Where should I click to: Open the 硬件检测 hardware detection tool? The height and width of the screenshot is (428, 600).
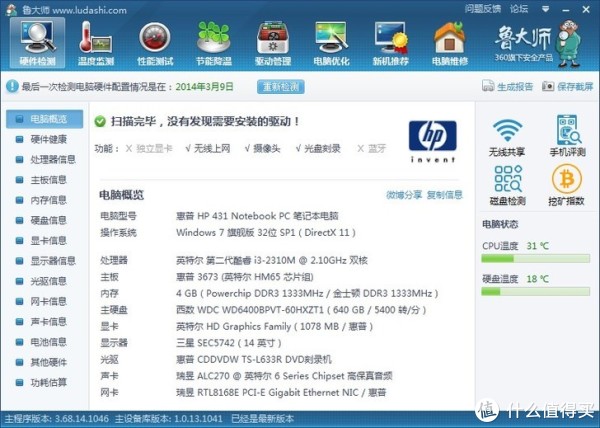coord(38,43)
